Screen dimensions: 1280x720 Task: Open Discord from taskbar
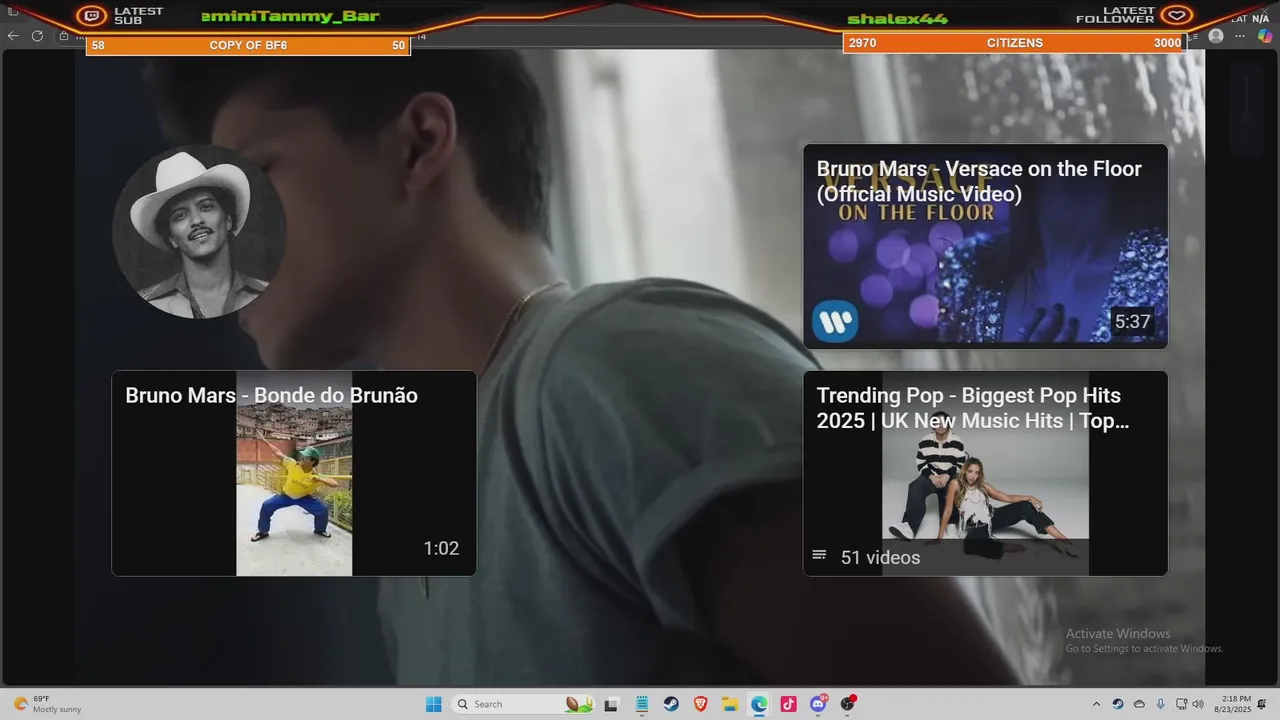[819, 704]
